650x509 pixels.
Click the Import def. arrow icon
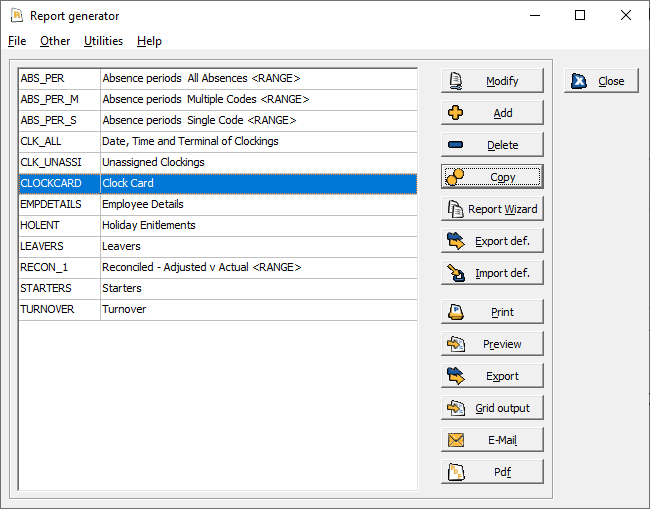[x=456, y=273]
